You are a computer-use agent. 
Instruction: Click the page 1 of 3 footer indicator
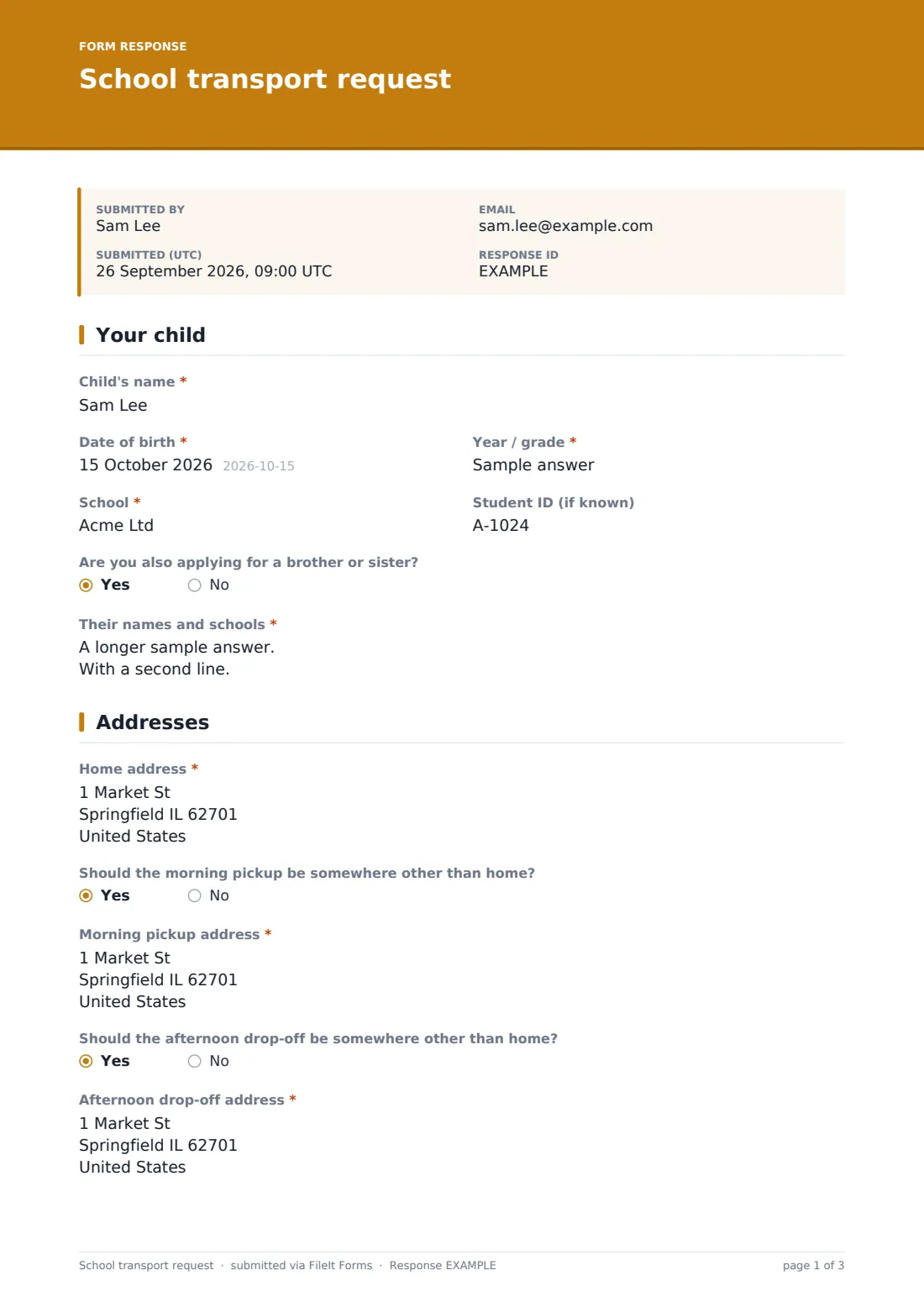click(813, 1266)
